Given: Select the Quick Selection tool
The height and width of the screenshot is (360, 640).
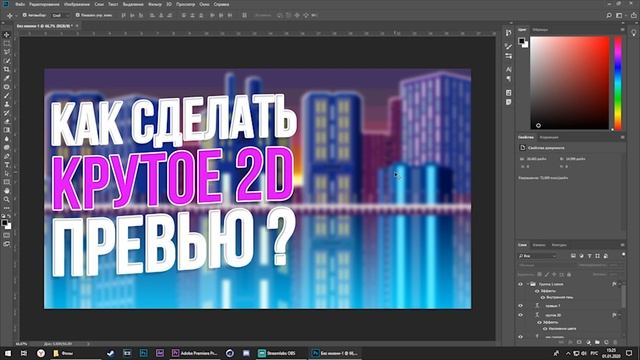Looking at the screenshot, I should (7, 61).
